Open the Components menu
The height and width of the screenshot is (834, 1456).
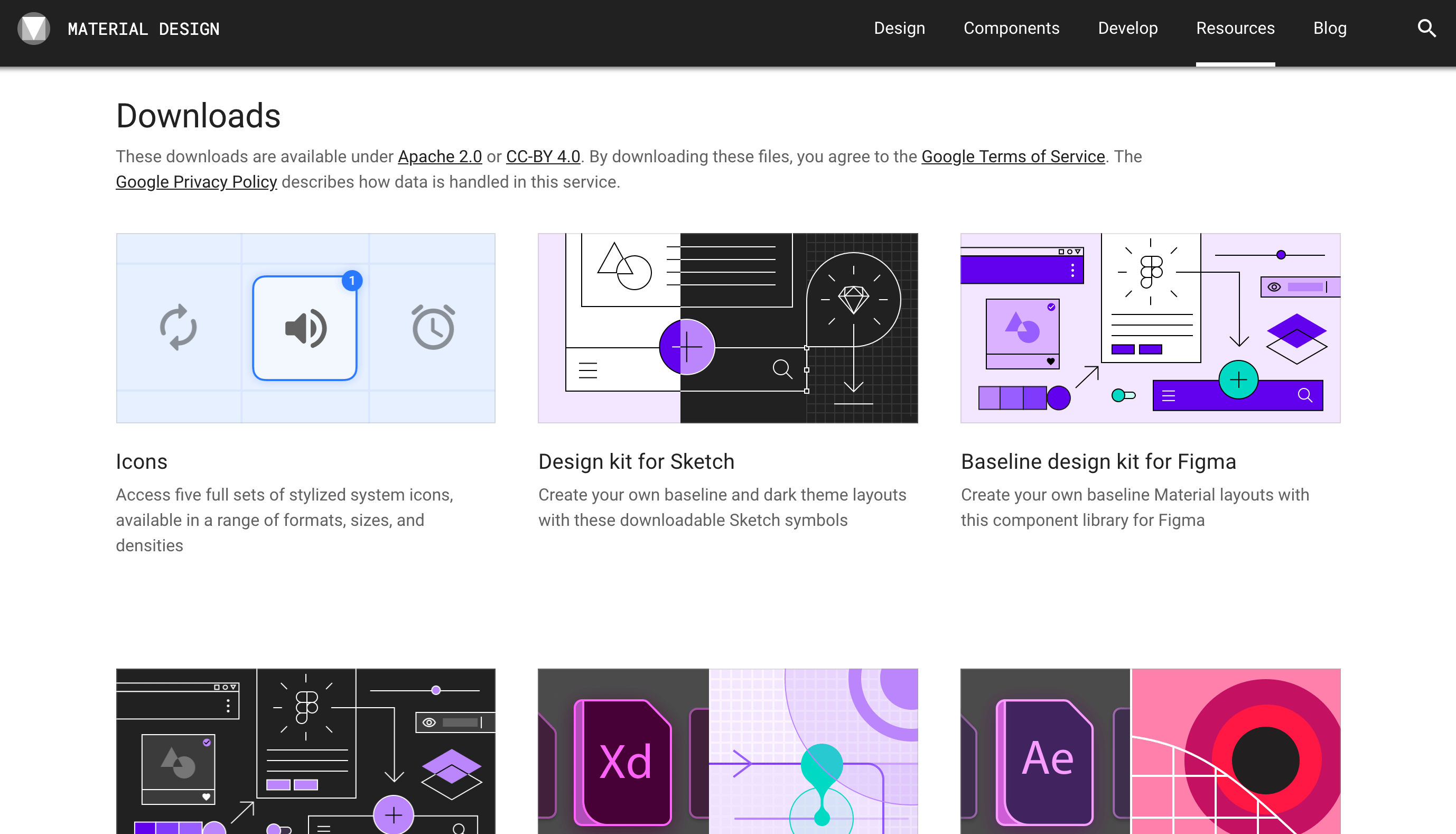click(x=1011, y=28)
